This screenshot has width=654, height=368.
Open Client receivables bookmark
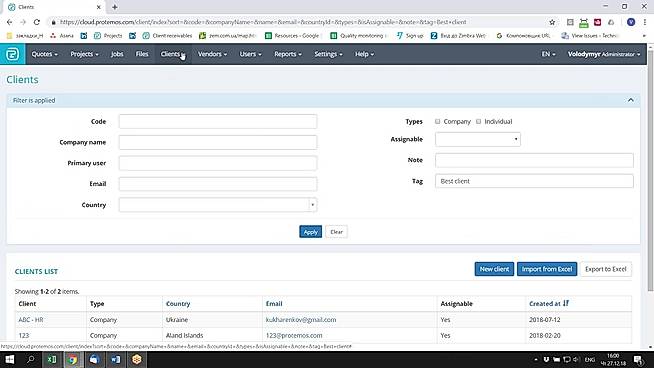pos(167,36)
